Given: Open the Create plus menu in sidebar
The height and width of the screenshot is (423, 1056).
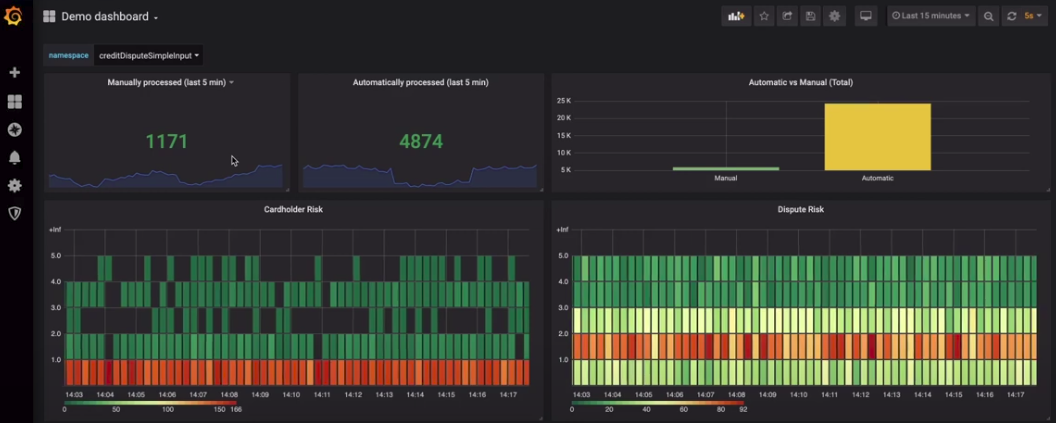Looking at the screenshot, I should tap(14, 73).
